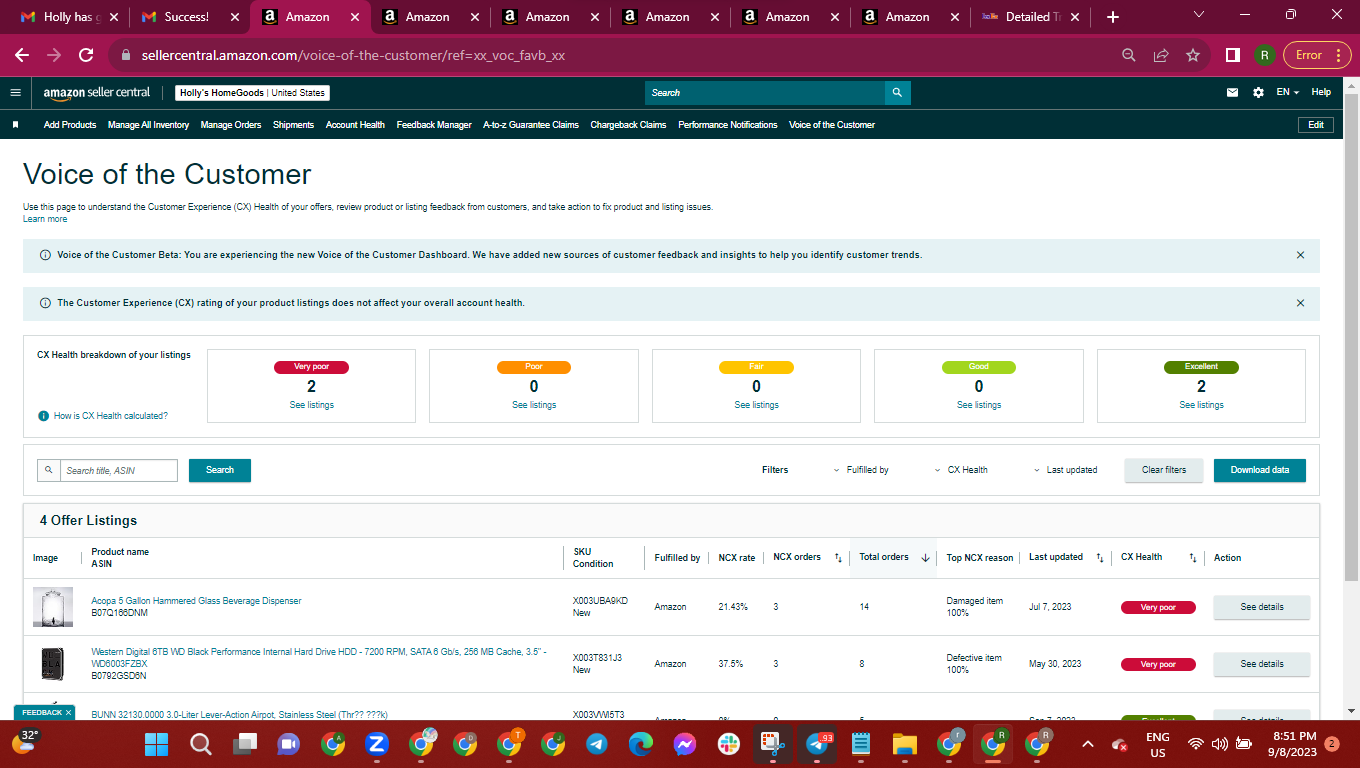Open the Seller Central hamburger menu
1360x768 pixels.
tap(15, 93)
